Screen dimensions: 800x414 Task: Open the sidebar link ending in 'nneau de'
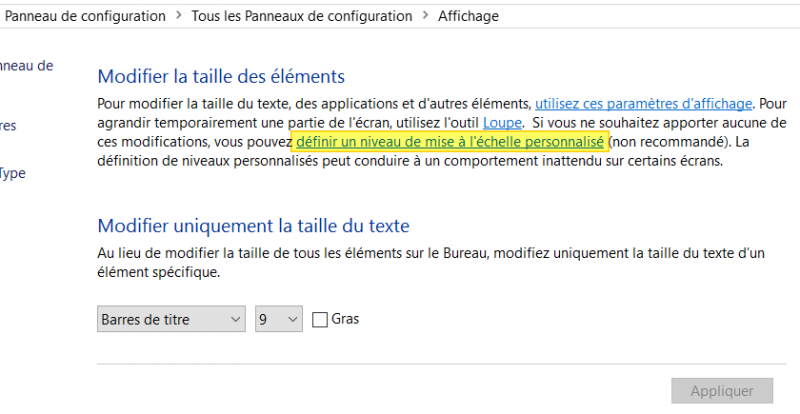[x=28, y=66]
